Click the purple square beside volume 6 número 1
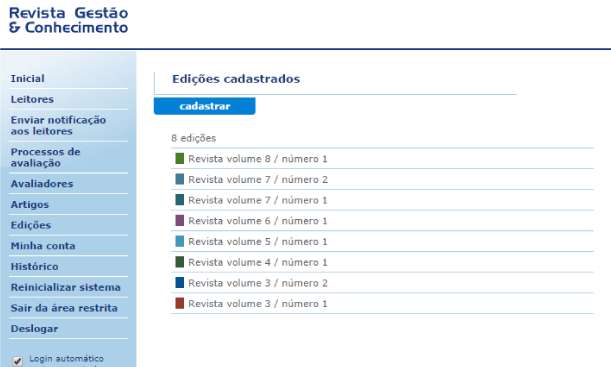The image size is (611, 367). pyautogui.click(x=180, y=221)
